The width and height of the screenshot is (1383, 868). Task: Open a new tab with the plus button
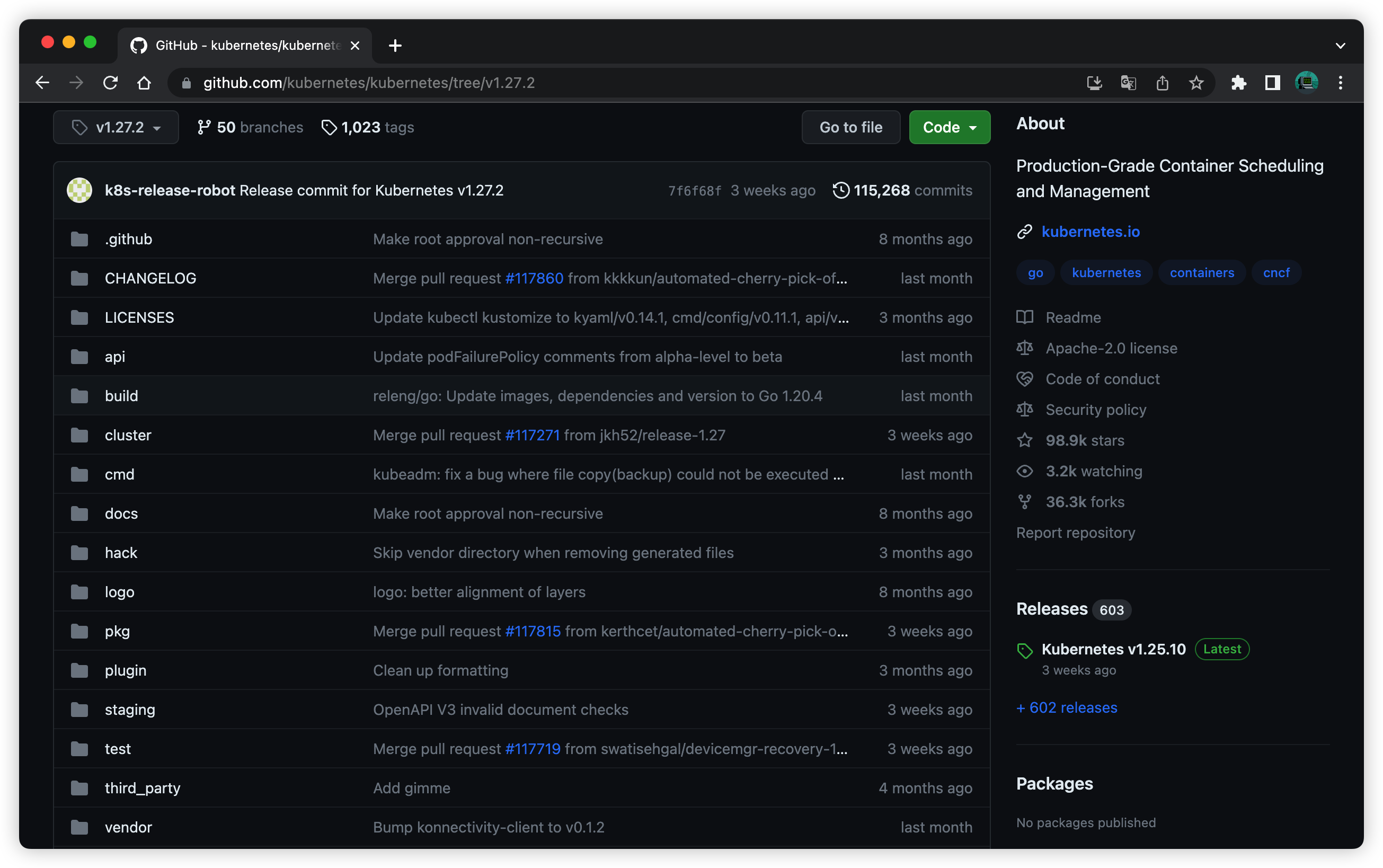pyautogui.click(x=395, y=46)
